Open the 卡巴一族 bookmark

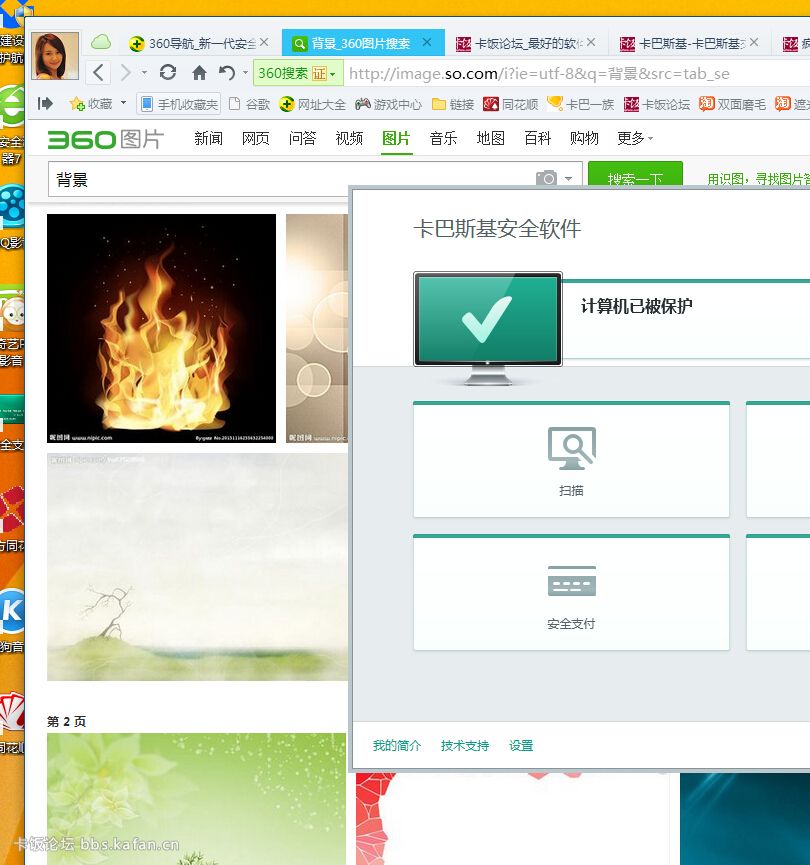pos(580,104)
